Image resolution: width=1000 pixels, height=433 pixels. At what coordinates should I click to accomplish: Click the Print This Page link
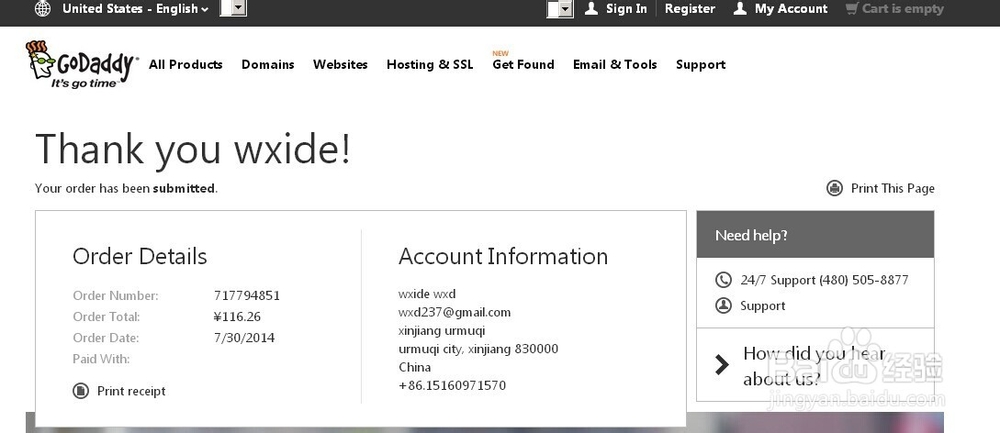893,188
